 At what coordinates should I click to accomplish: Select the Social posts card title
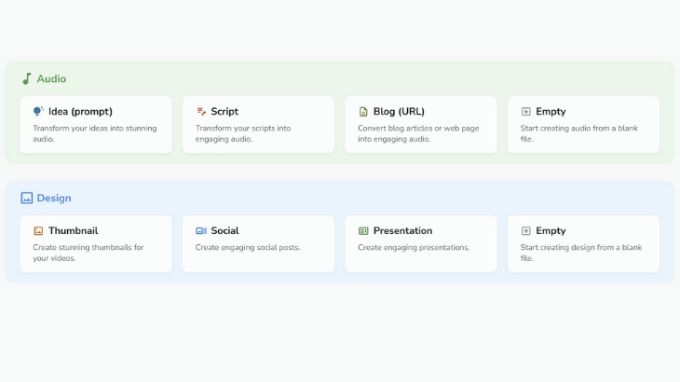click(225, 231)
